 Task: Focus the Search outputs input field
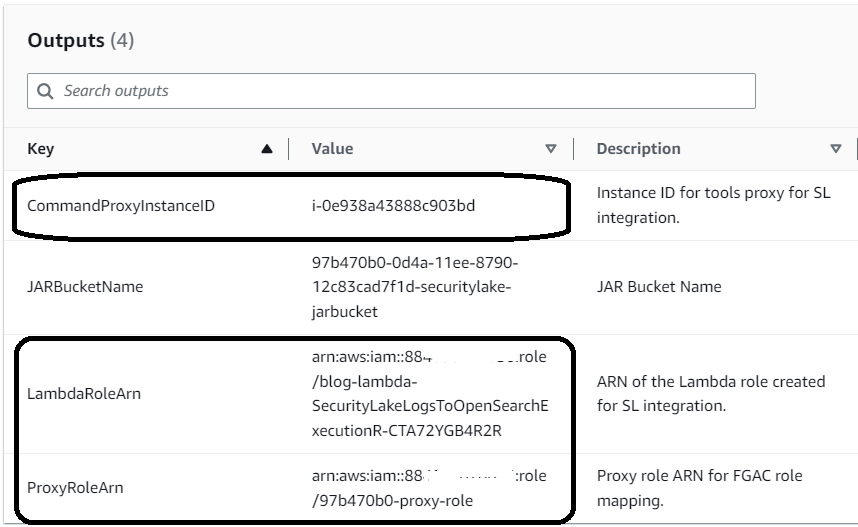click(400, 91)
